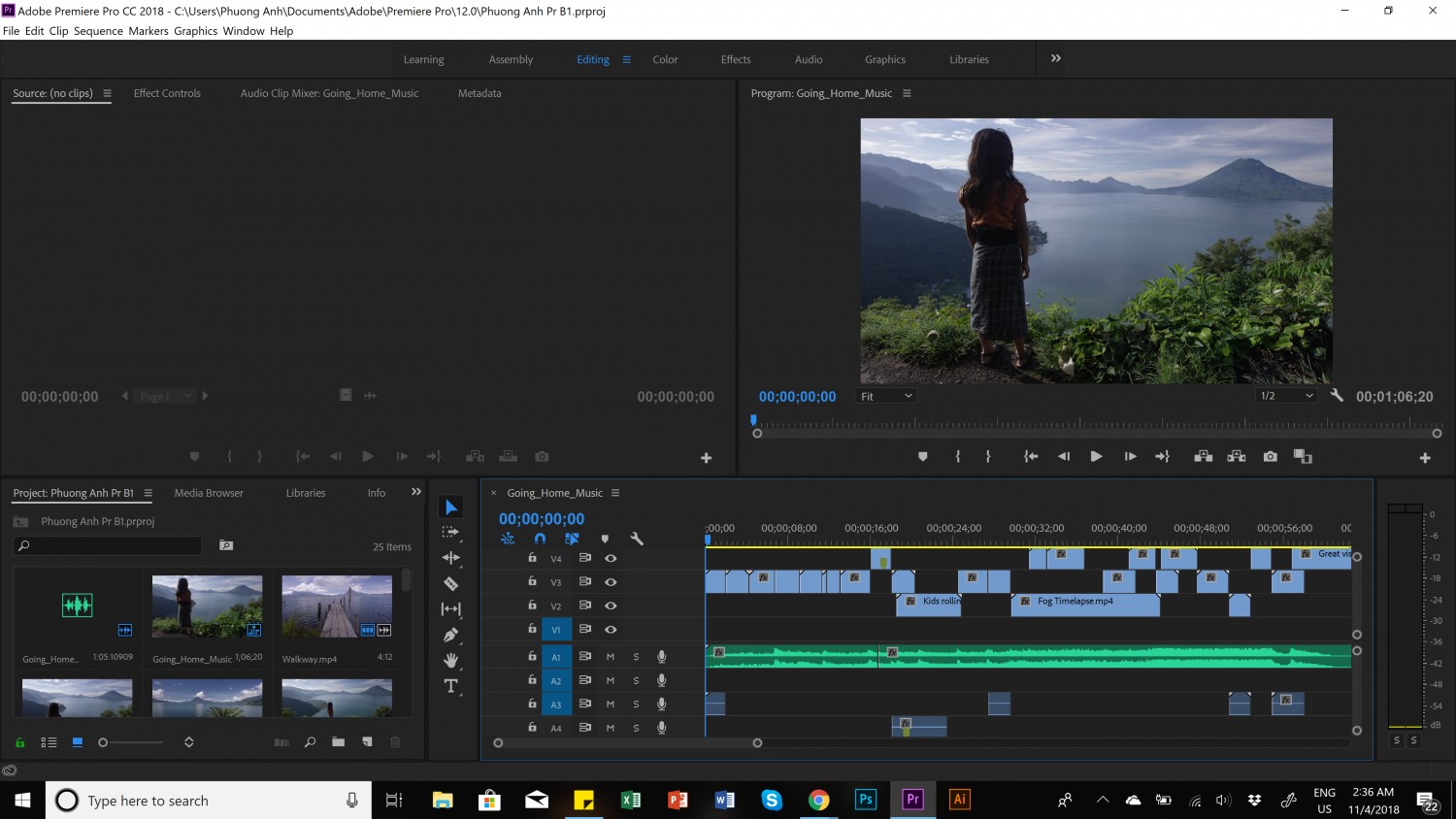Select the Hand tool

click(451, 660)
